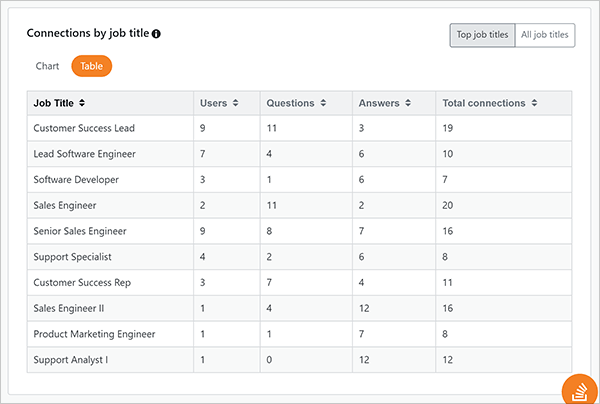
Task: Click the sort arrows next to Total connections
Action: pos(535,103)
